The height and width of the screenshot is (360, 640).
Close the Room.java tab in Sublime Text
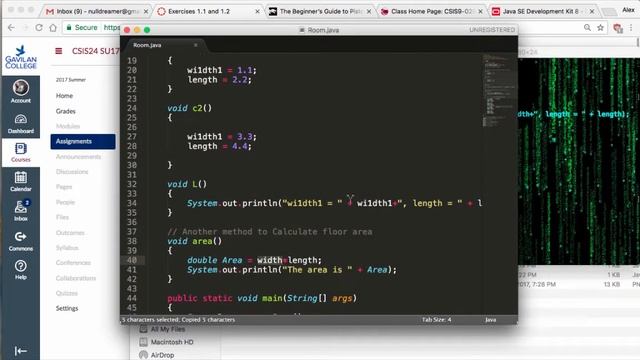tap(196, 45)
